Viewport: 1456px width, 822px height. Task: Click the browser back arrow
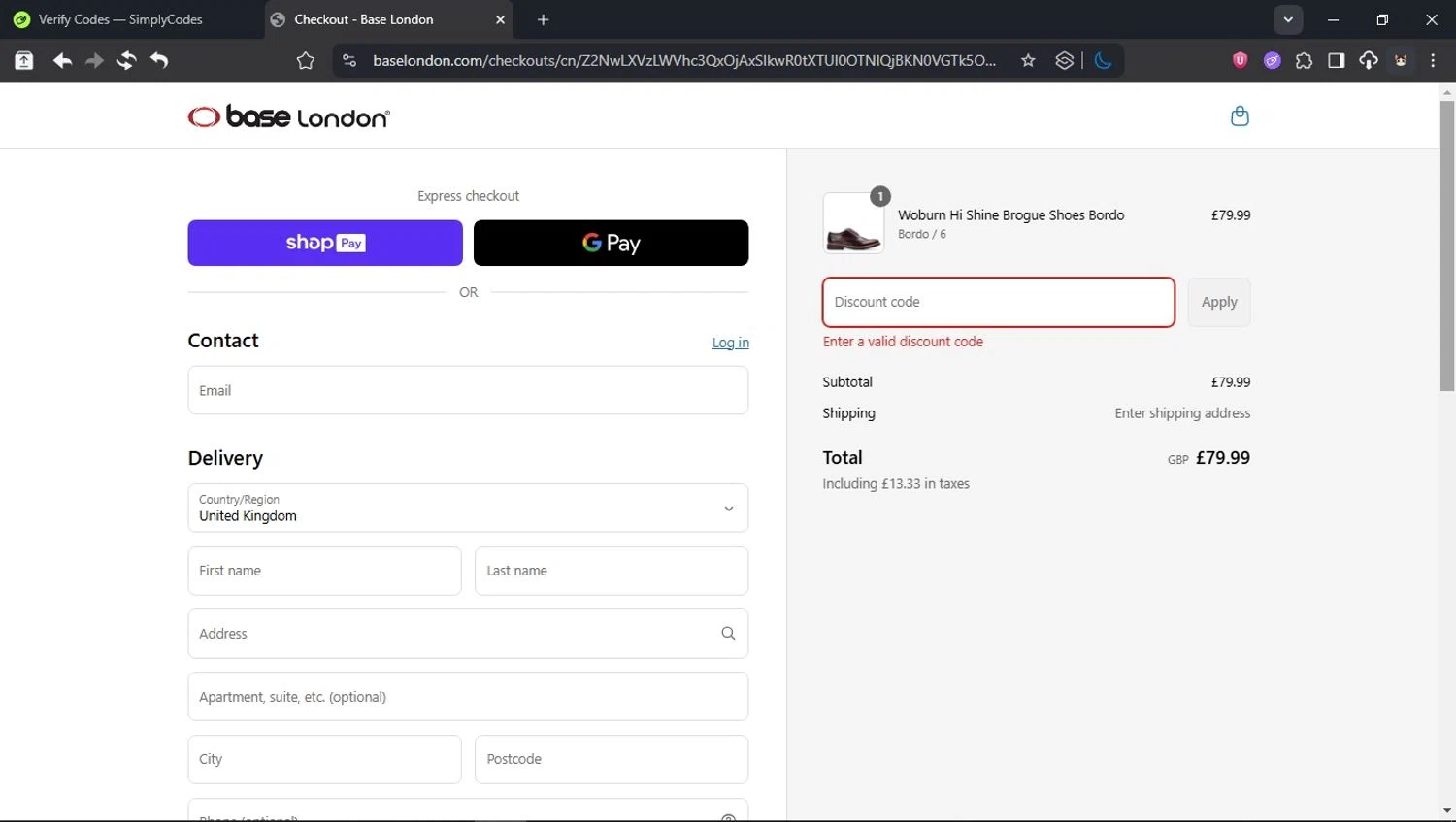[x=62, y=60]
